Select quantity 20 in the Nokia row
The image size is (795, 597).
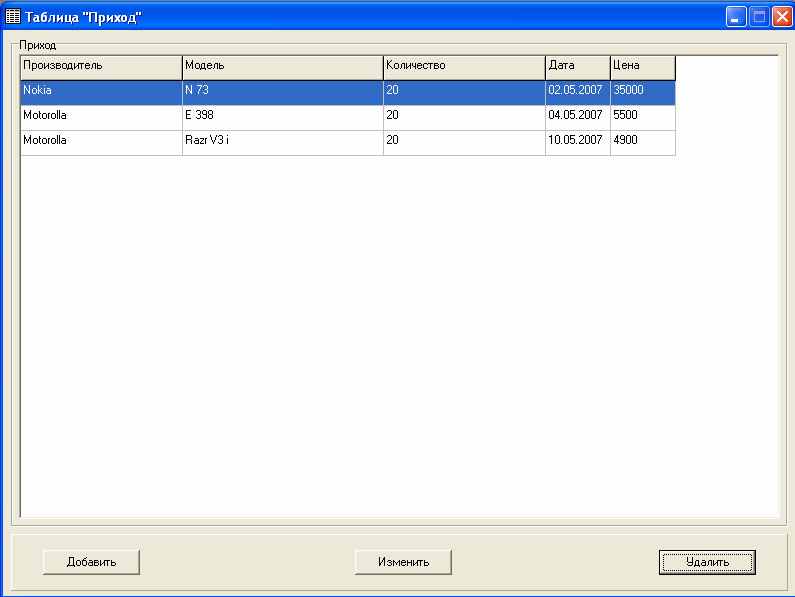(x=464, y=93)
